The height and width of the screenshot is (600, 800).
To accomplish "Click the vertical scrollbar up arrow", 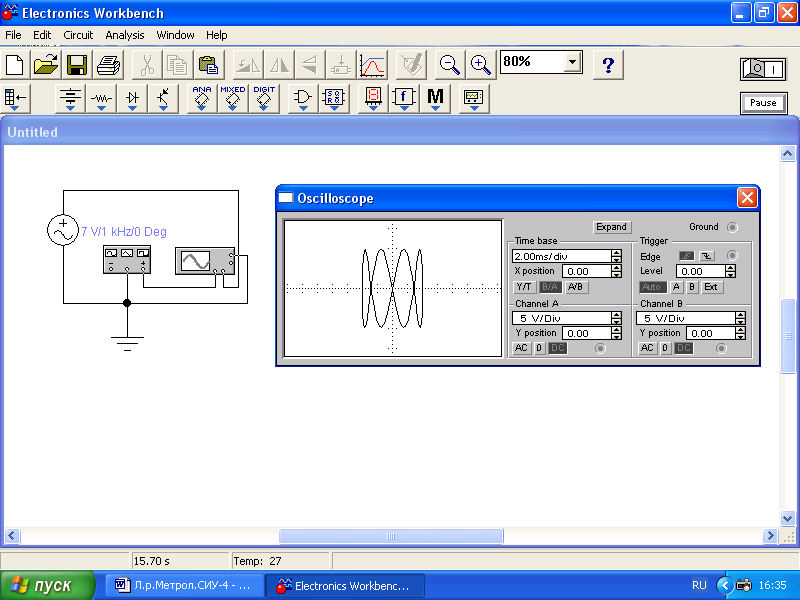I will [x=788, y=154].
